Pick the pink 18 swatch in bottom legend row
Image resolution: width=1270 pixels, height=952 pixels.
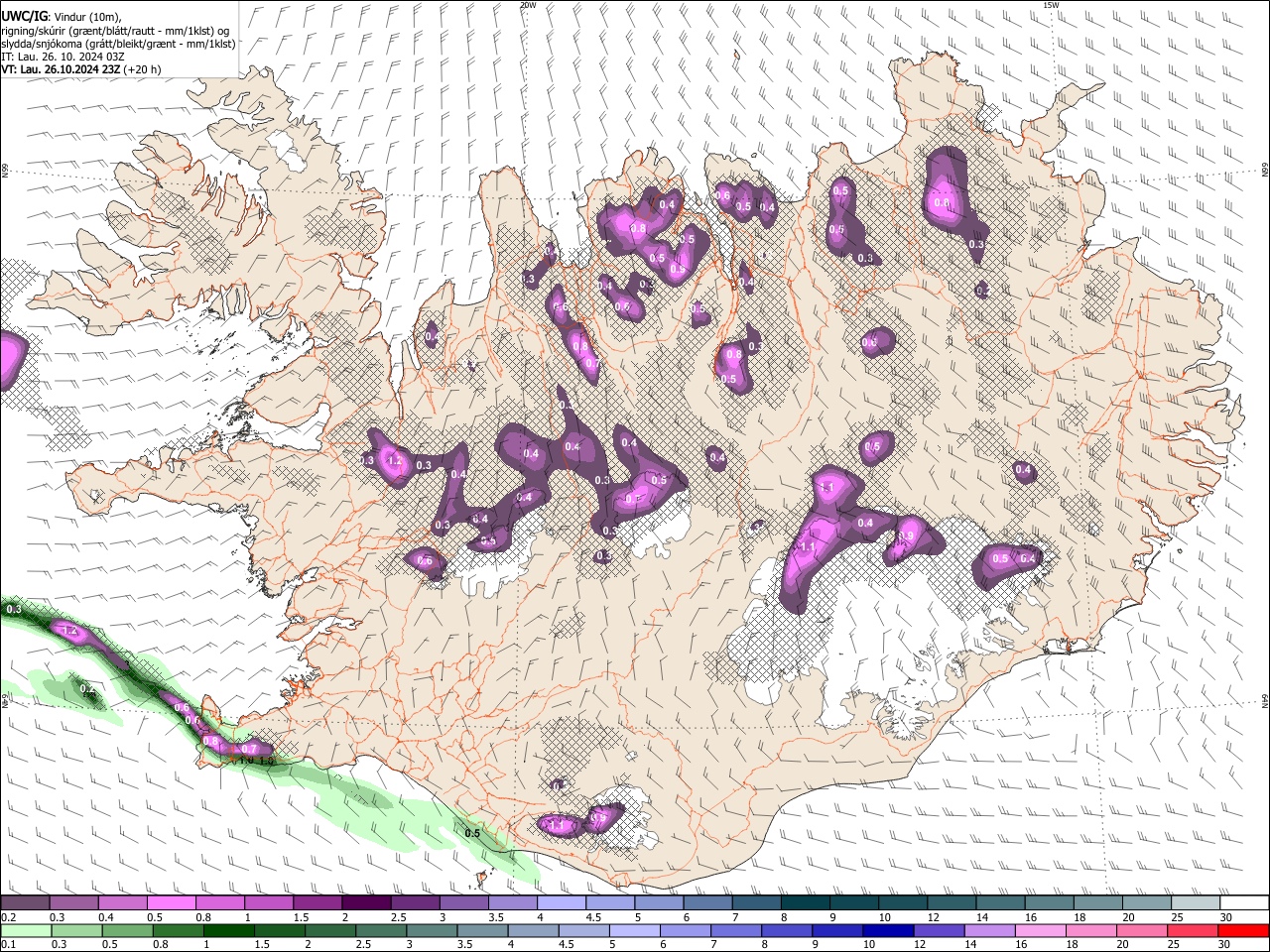tap(1090, 930)
